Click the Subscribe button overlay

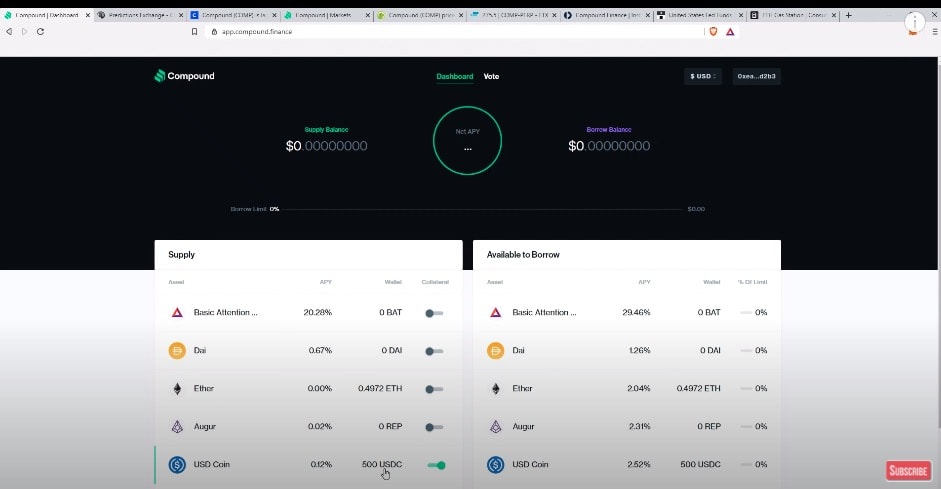click(x=908, y=471)
